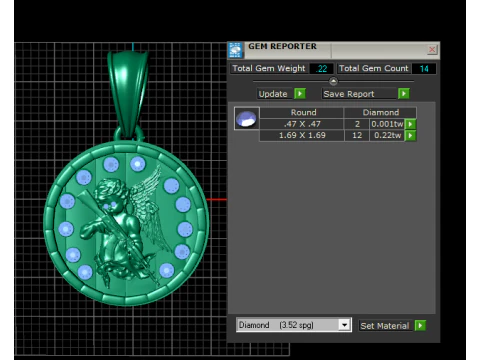480x360 pixels.
Task: Click the green arrow next to Update
Action: click(x=300, y=94)
